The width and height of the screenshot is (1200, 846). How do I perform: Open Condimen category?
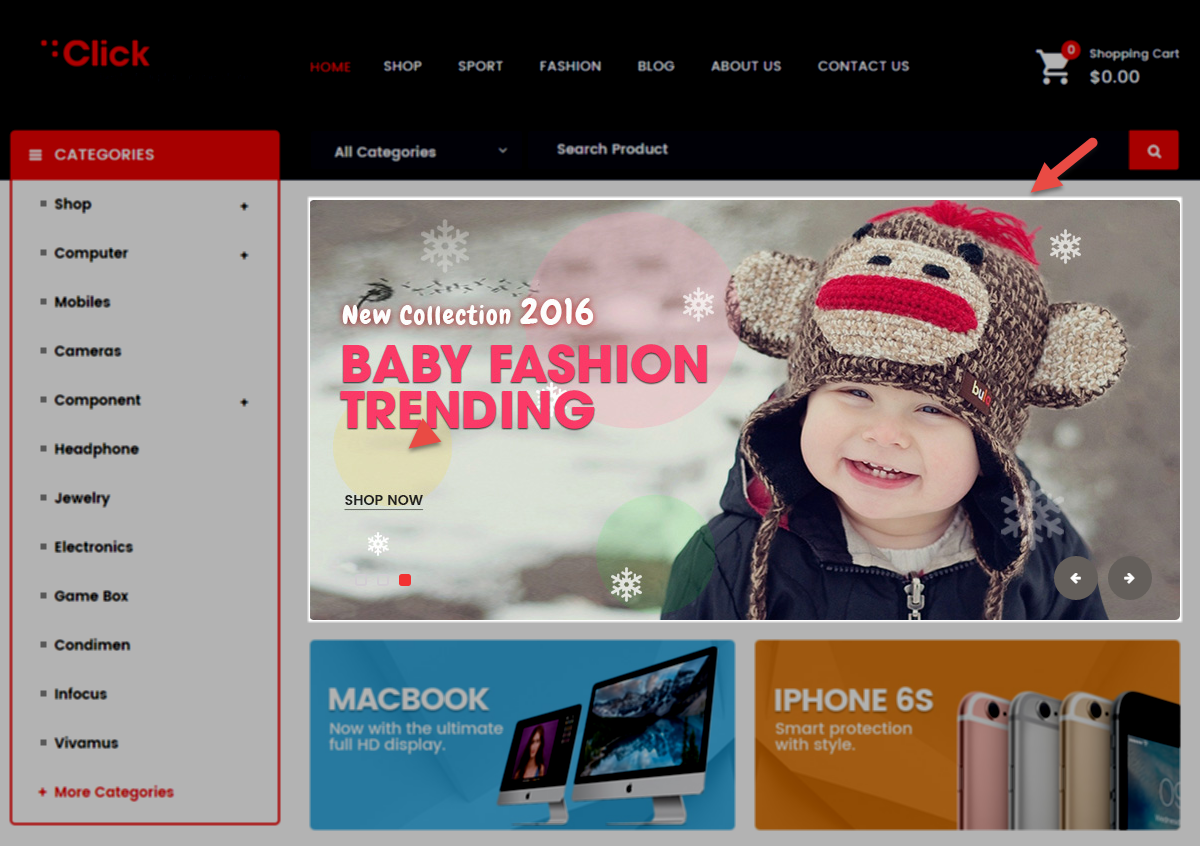92,645
